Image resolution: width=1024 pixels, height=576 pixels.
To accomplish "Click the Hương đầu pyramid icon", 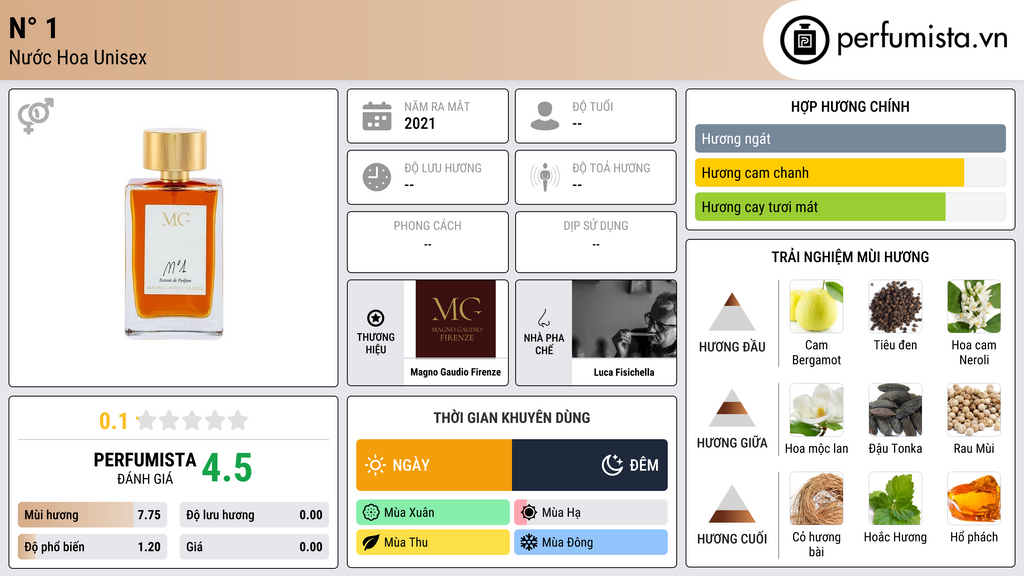I will (x=732, y=312).
